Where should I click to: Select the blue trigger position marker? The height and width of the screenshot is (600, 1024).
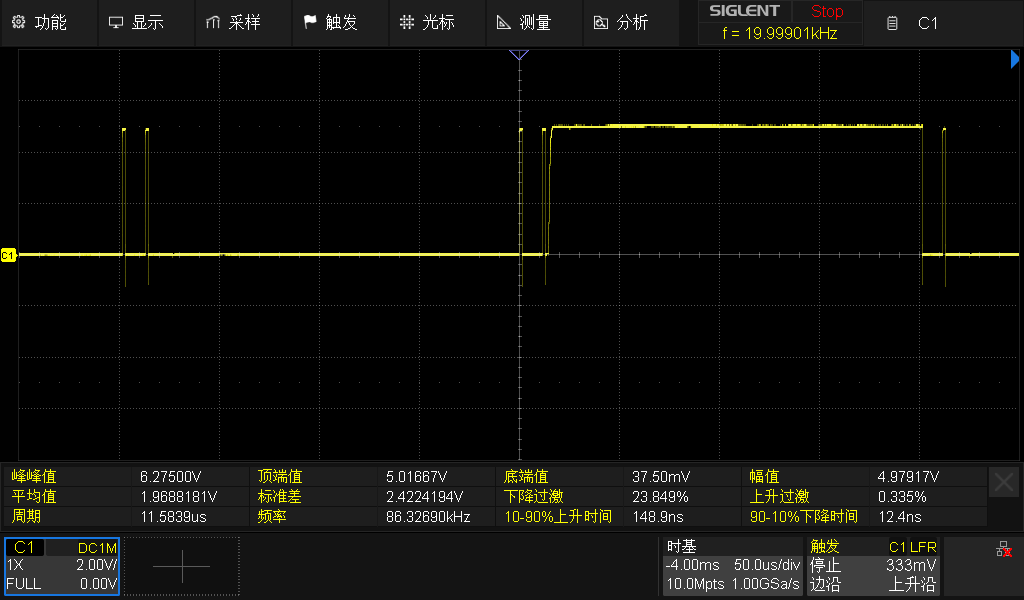[518, 56]
